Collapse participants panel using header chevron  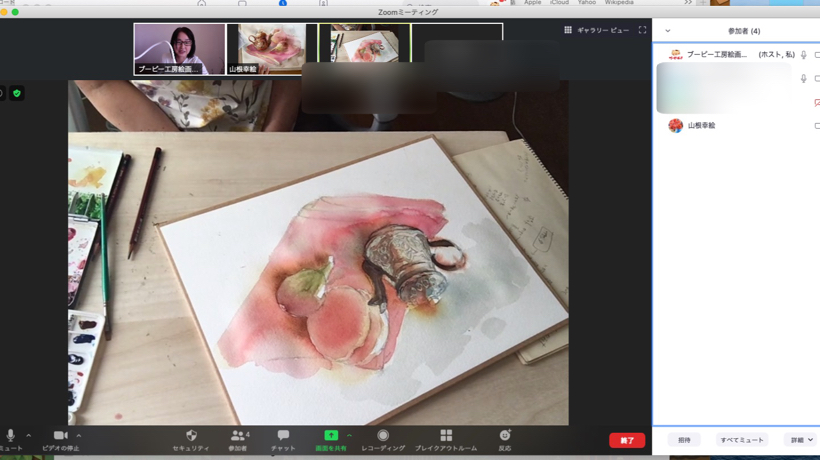[x=668, y=31]
